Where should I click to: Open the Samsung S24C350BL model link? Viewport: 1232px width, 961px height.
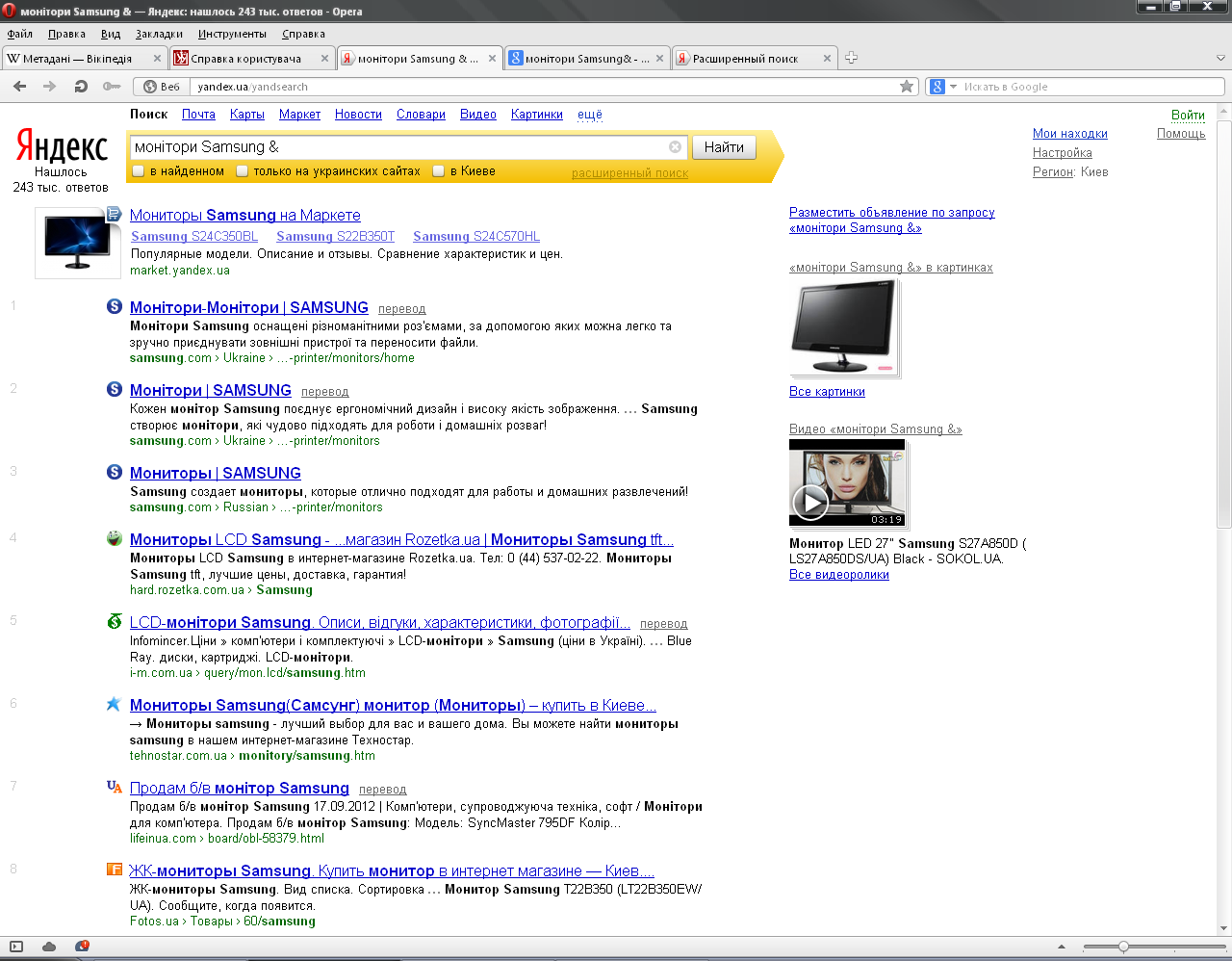click(194, 236)
